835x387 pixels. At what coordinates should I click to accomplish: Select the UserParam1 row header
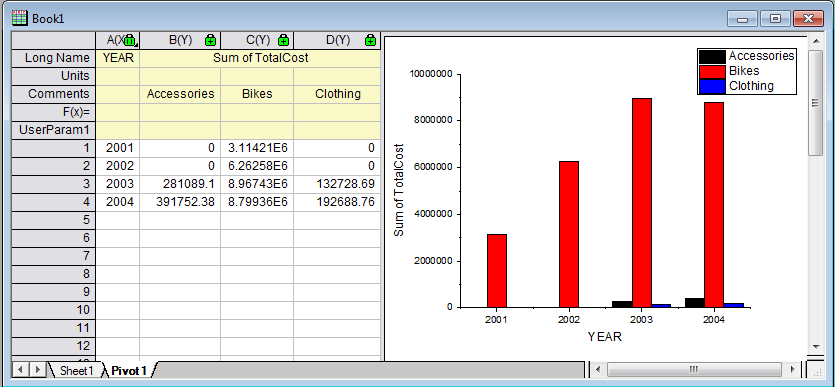54,130
